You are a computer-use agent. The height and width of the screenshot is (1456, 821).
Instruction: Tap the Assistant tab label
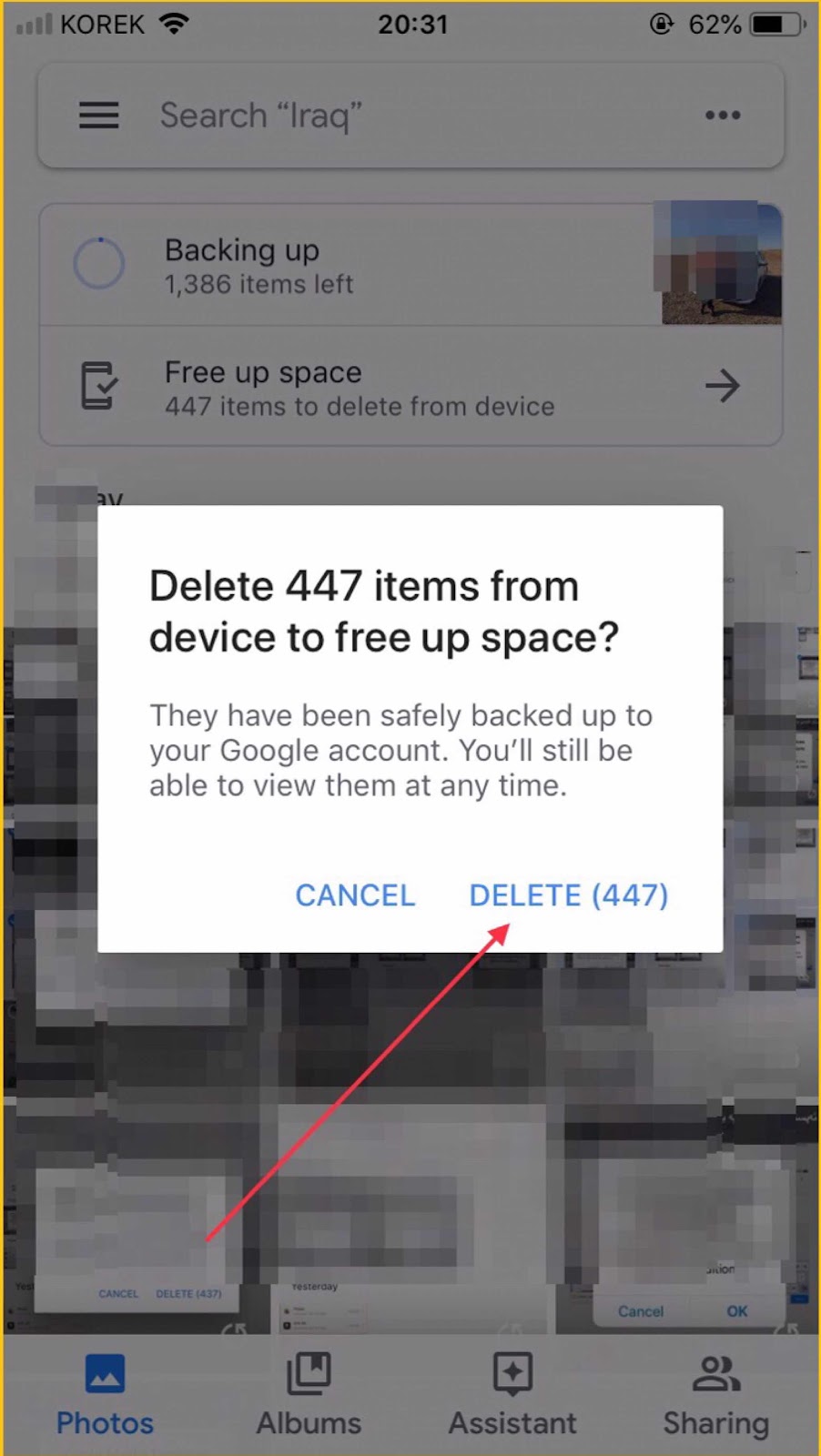click(512, 1423)
